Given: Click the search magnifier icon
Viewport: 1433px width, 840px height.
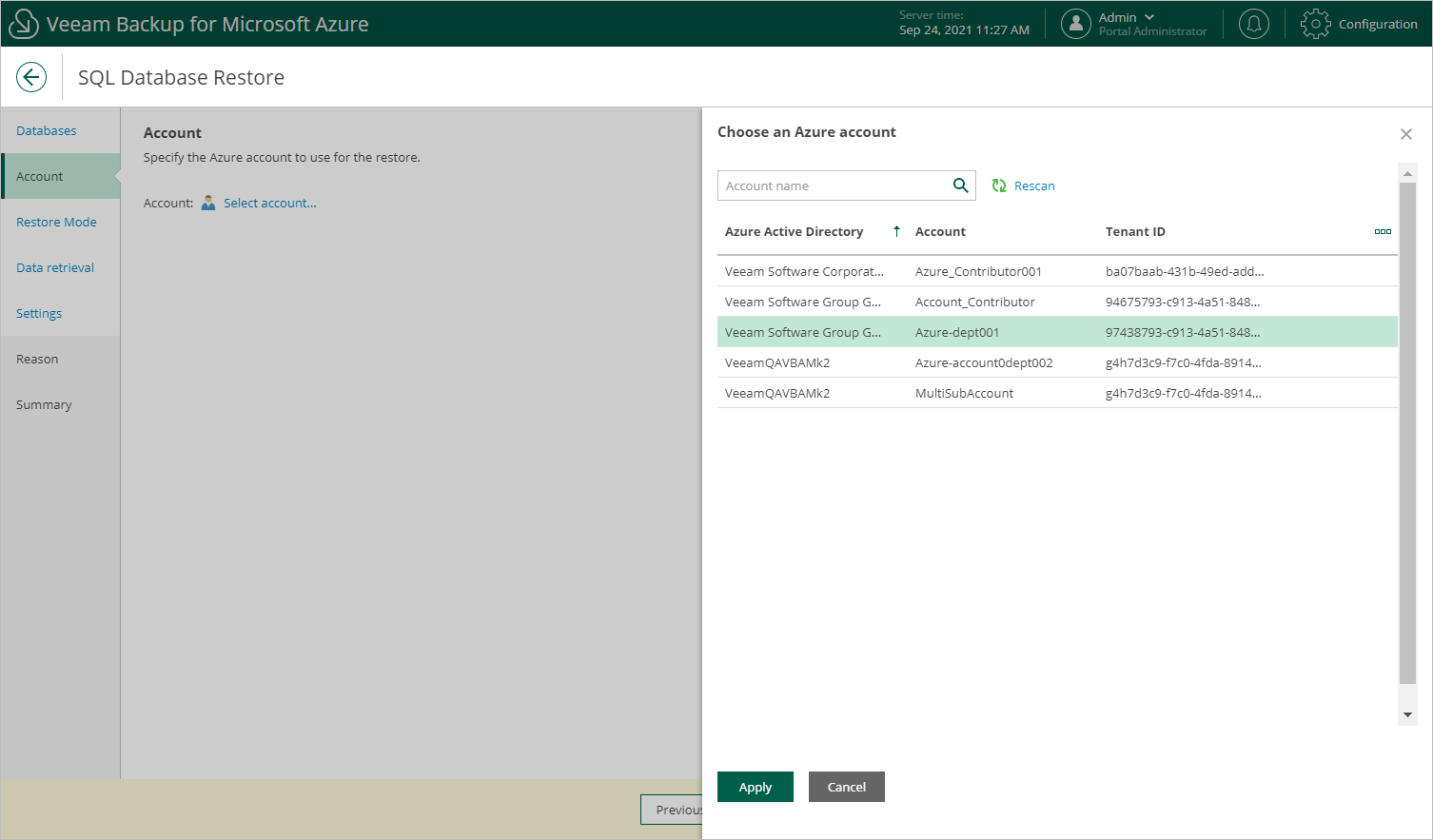Looking at the screenshot, I should coord(961,186).
